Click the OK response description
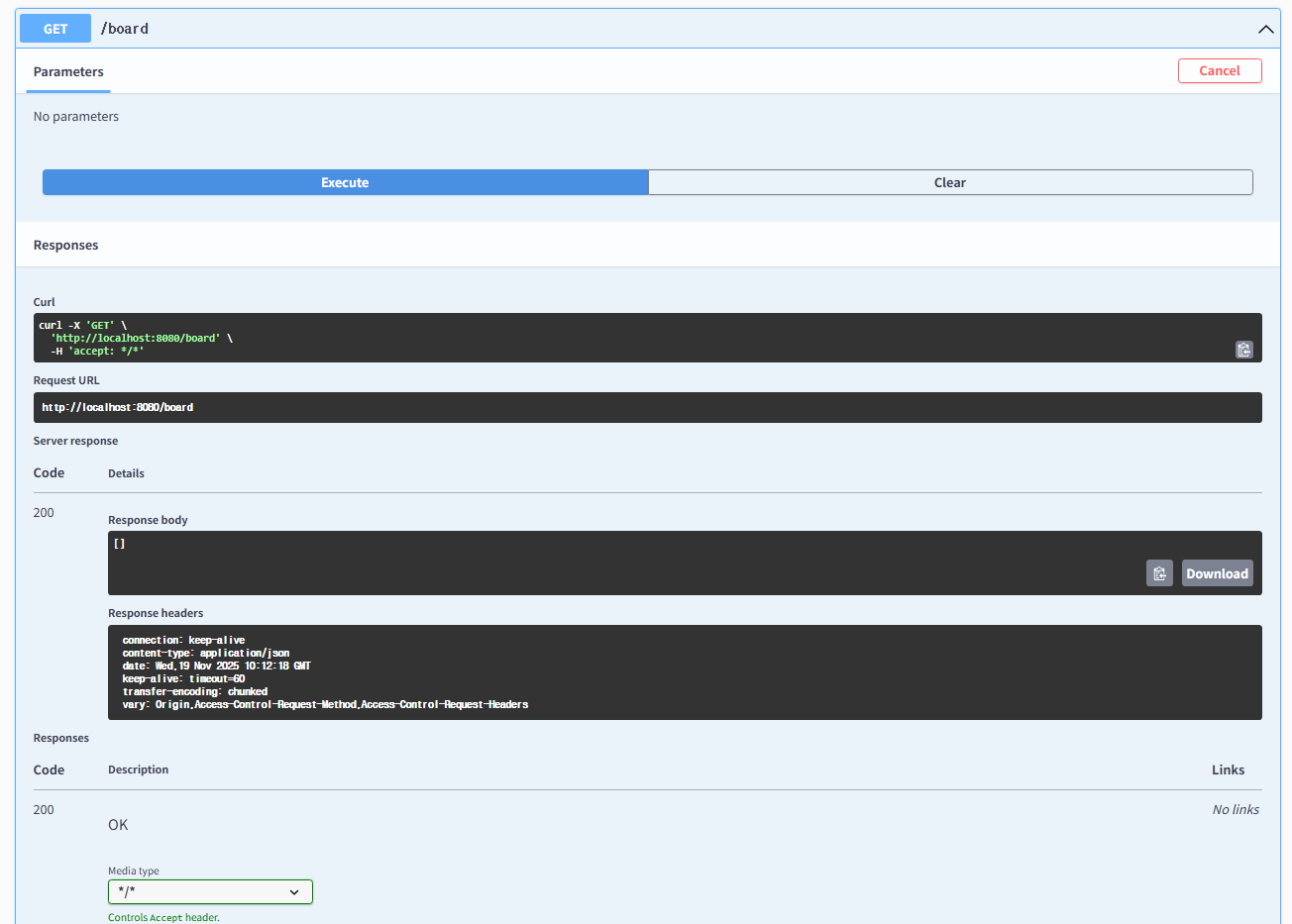 point(118,825)
